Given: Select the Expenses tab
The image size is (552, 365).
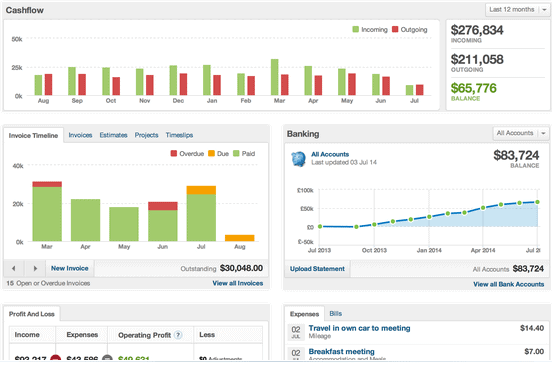Looking at the screenshot, I should 305,314.
